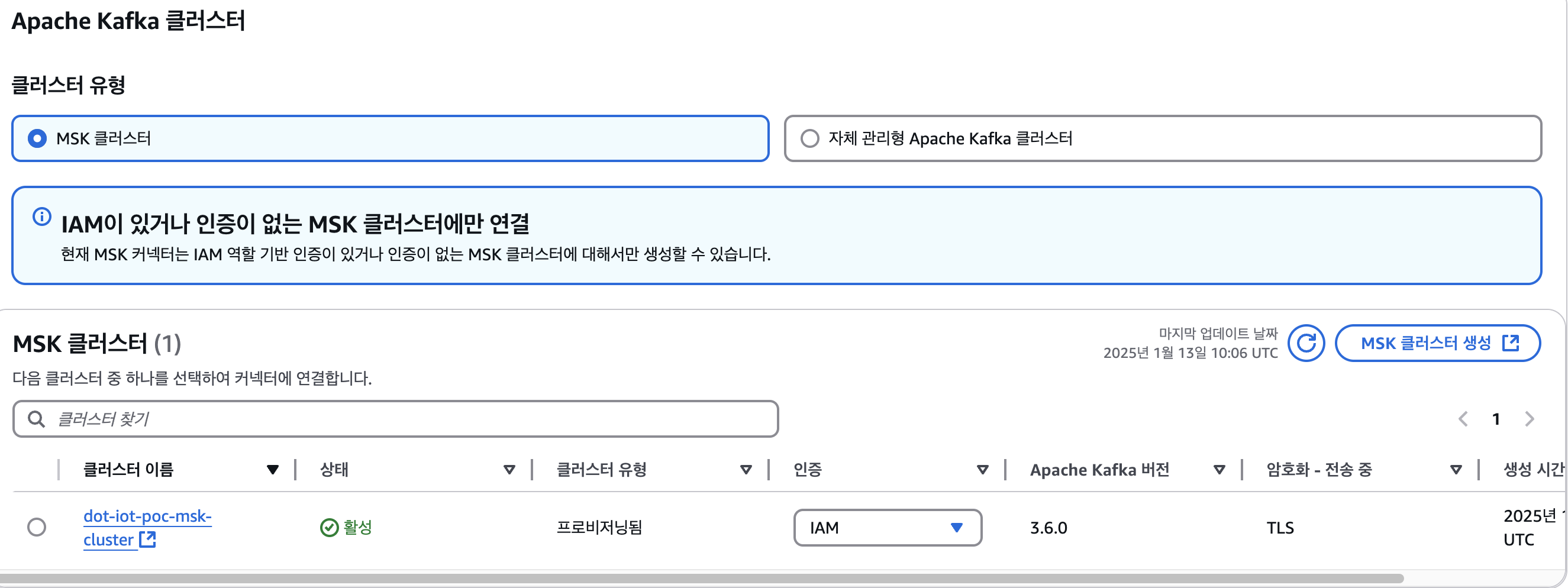Screen dimensions: 1568x588
Task: Click the MSK 클러스터 생성 button
Action: pyautogui.click(x=1438, y=343)
